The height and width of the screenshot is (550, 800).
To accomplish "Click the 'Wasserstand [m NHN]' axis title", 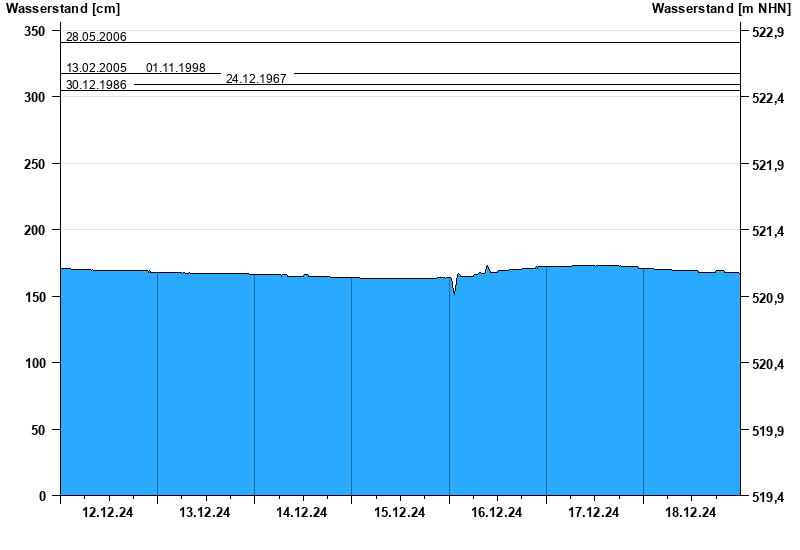I will (x=720, y=8).
